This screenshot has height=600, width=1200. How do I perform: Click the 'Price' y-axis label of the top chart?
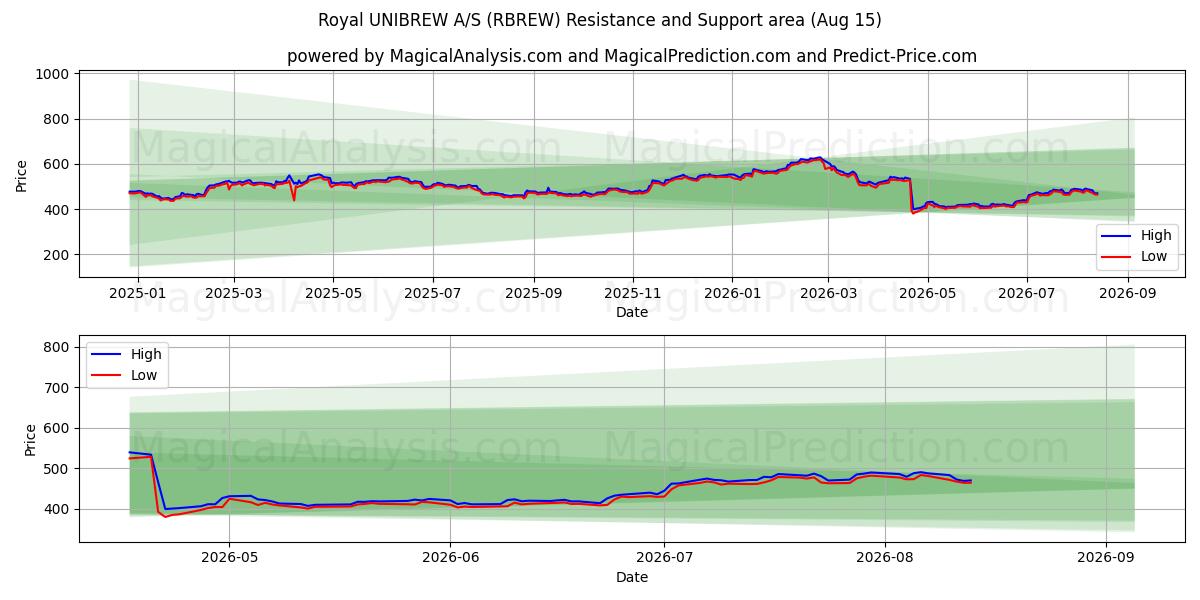coord(22,176)
